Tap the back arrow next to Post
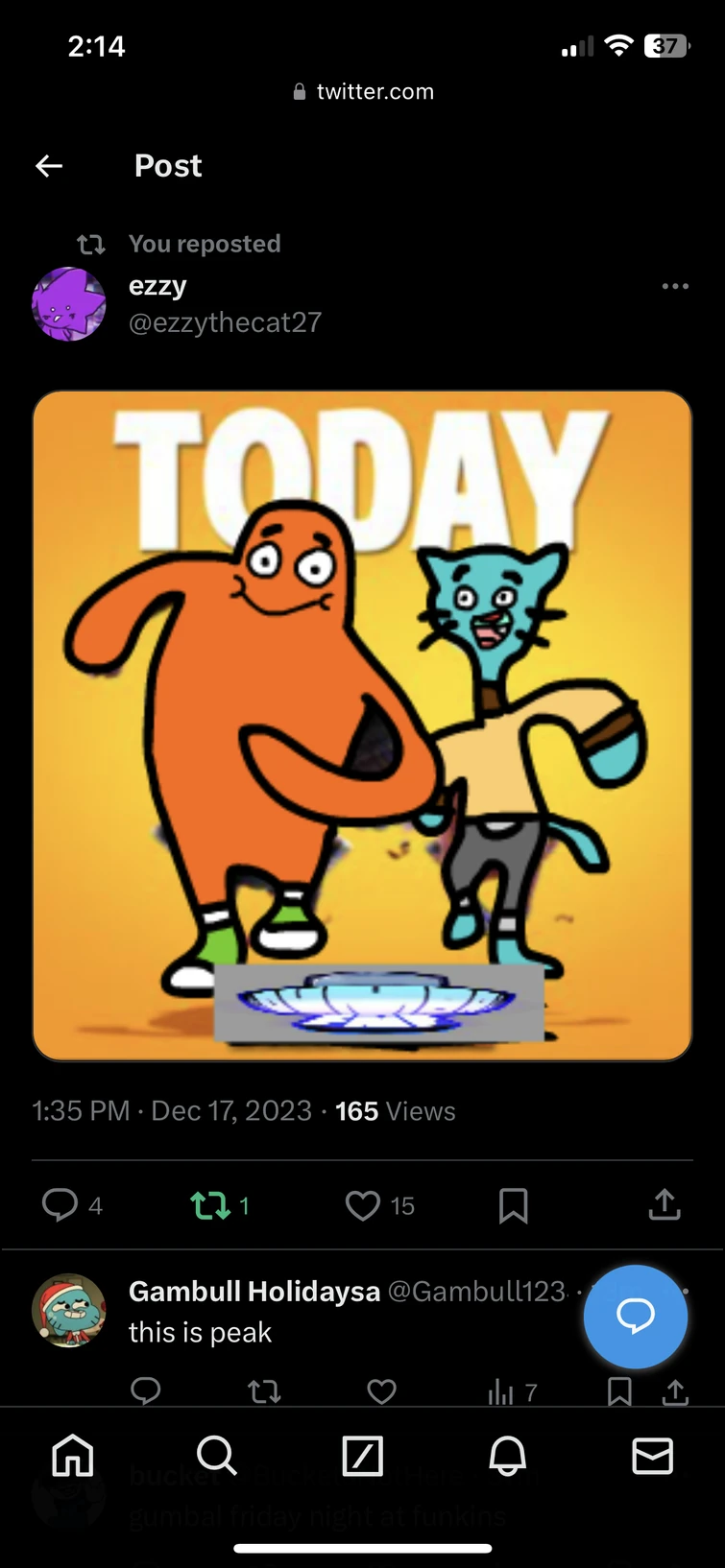This screenshot has width=725, height=1568. [x=49, y=166]
